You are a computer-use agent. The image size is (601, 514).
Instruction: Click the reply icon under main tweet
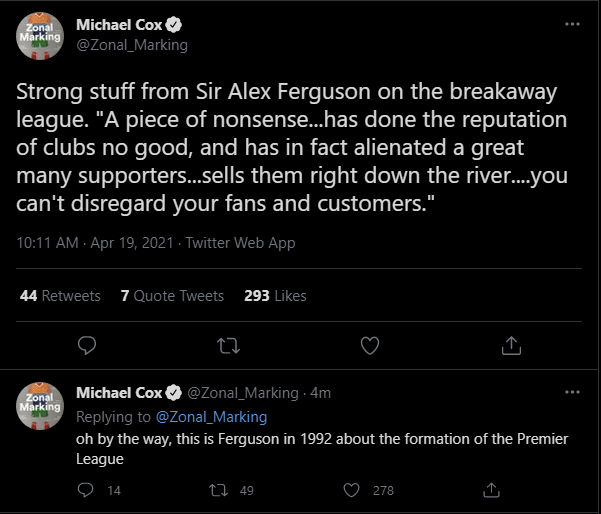tap(87, 345)
